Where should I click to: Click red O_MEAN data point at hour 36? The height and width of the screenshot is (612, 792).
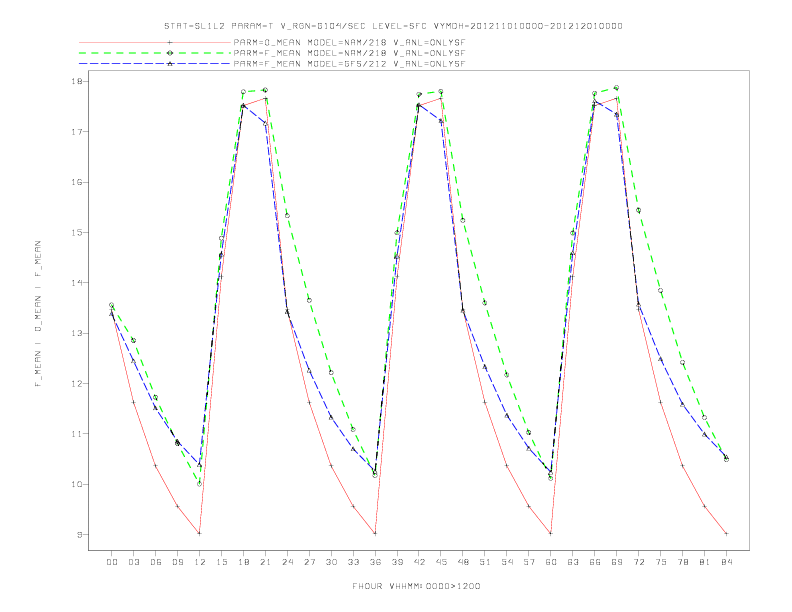[375, 533]
